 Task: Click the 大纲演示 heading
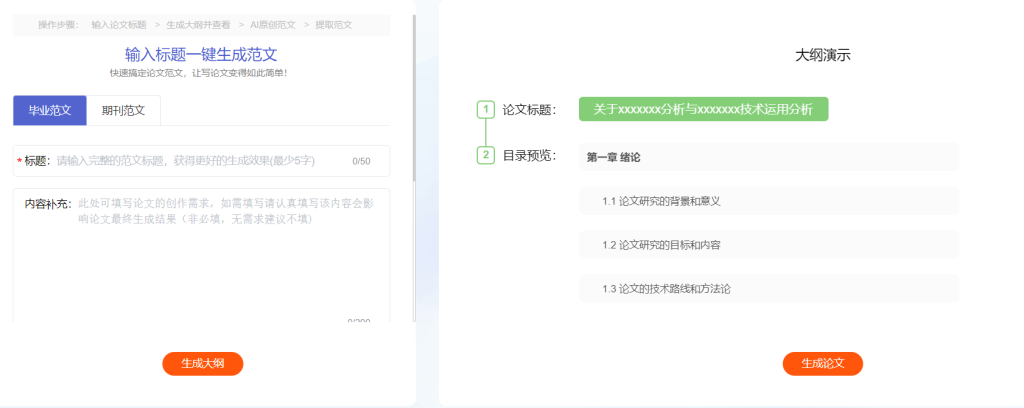pos(822,56)
